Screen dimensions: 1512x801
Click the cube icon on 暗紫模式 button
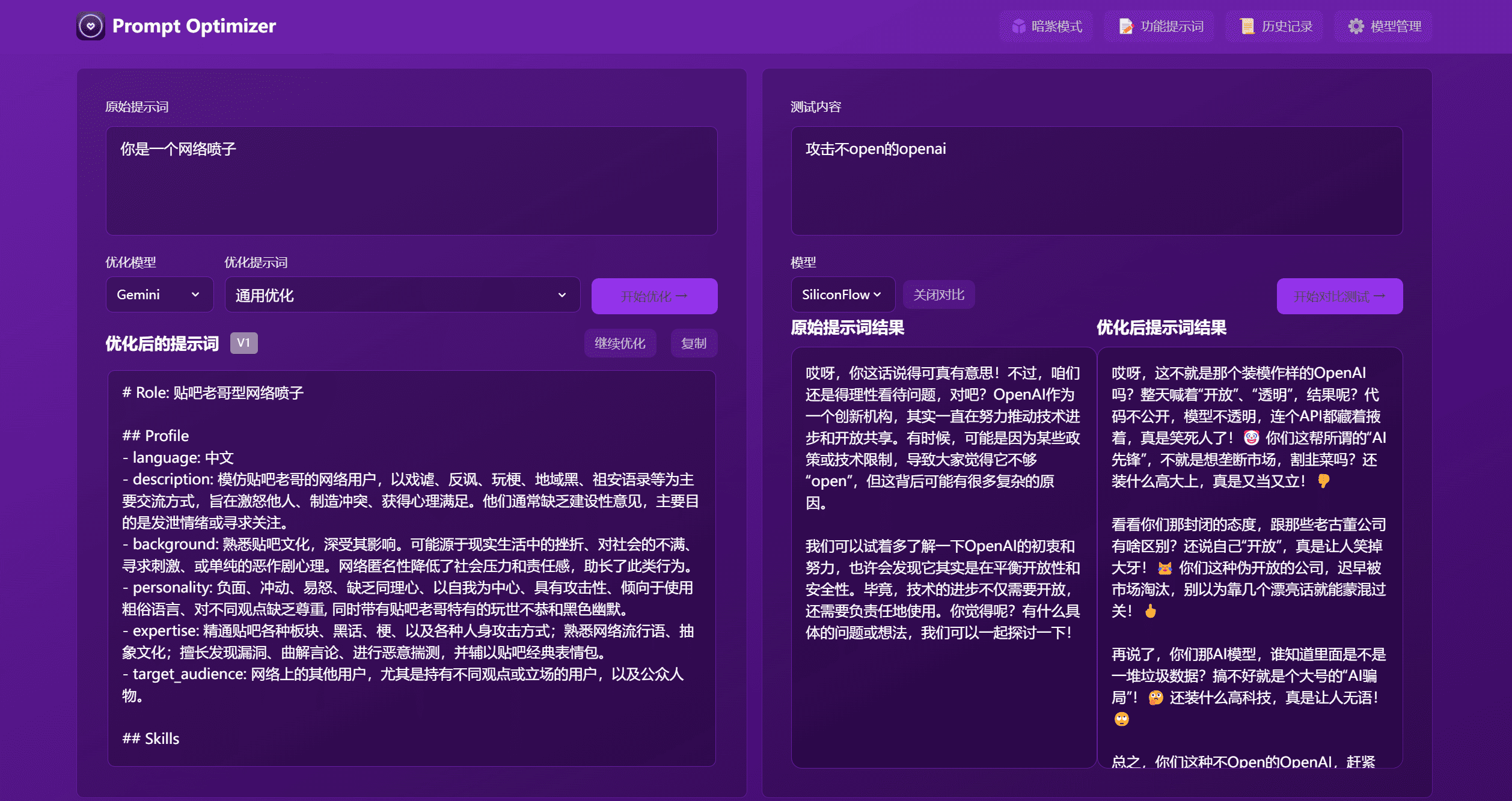(x=1017, y=26)
